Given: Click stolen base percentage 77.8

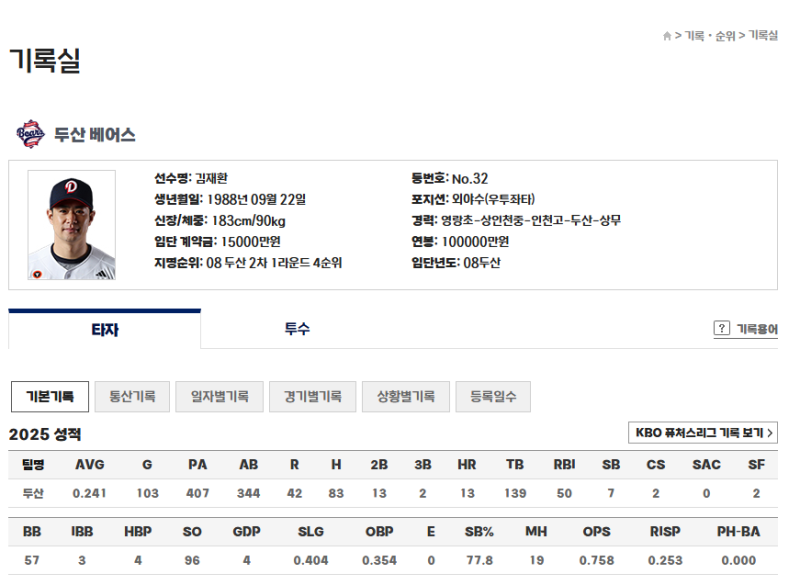Looking at the screenshot, I should click(479, 560).
